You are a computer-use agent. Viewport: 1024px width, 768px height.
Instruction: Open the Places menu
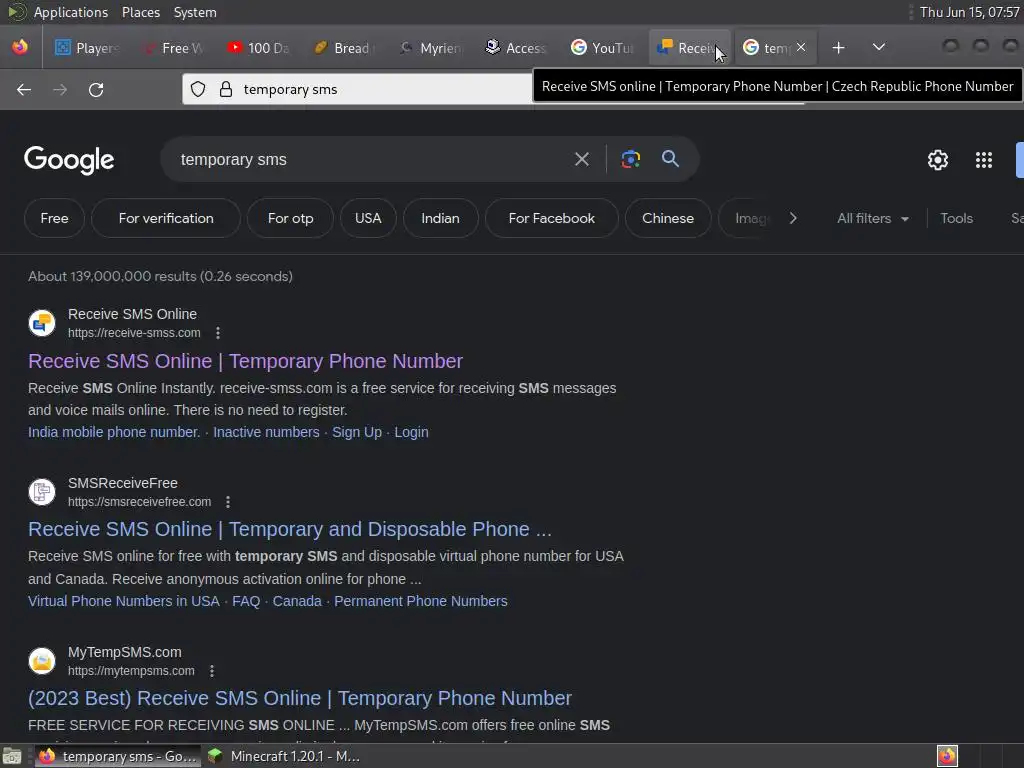coord(140,12)
